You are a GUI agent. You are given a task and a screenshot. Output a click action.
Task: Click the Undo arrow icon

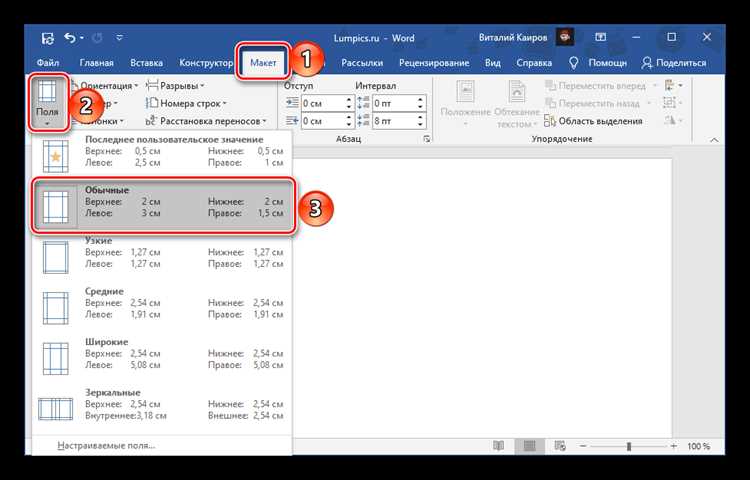[x=70, y=38]
